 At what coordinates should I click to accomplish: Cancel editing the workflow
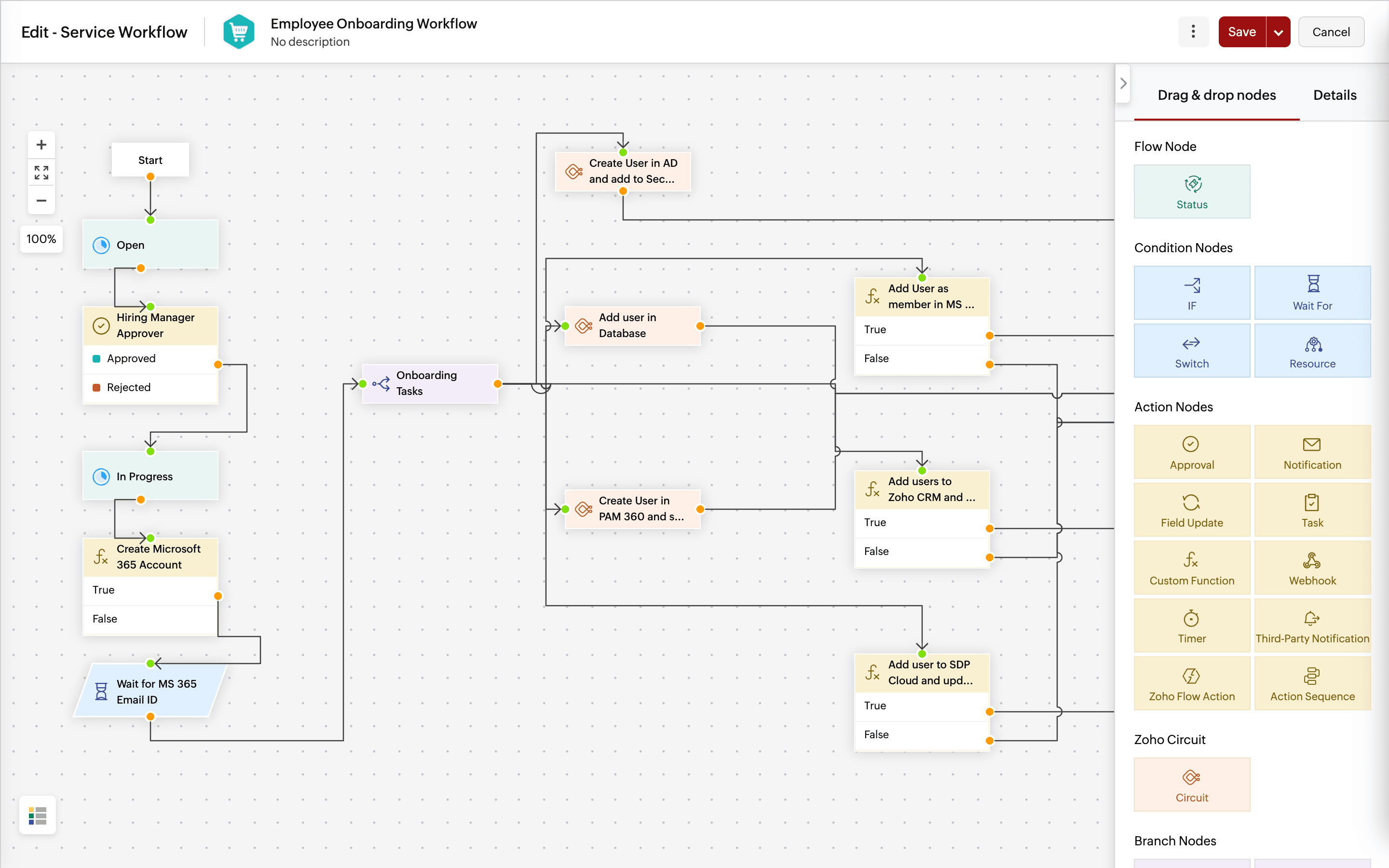(1331, 31)
